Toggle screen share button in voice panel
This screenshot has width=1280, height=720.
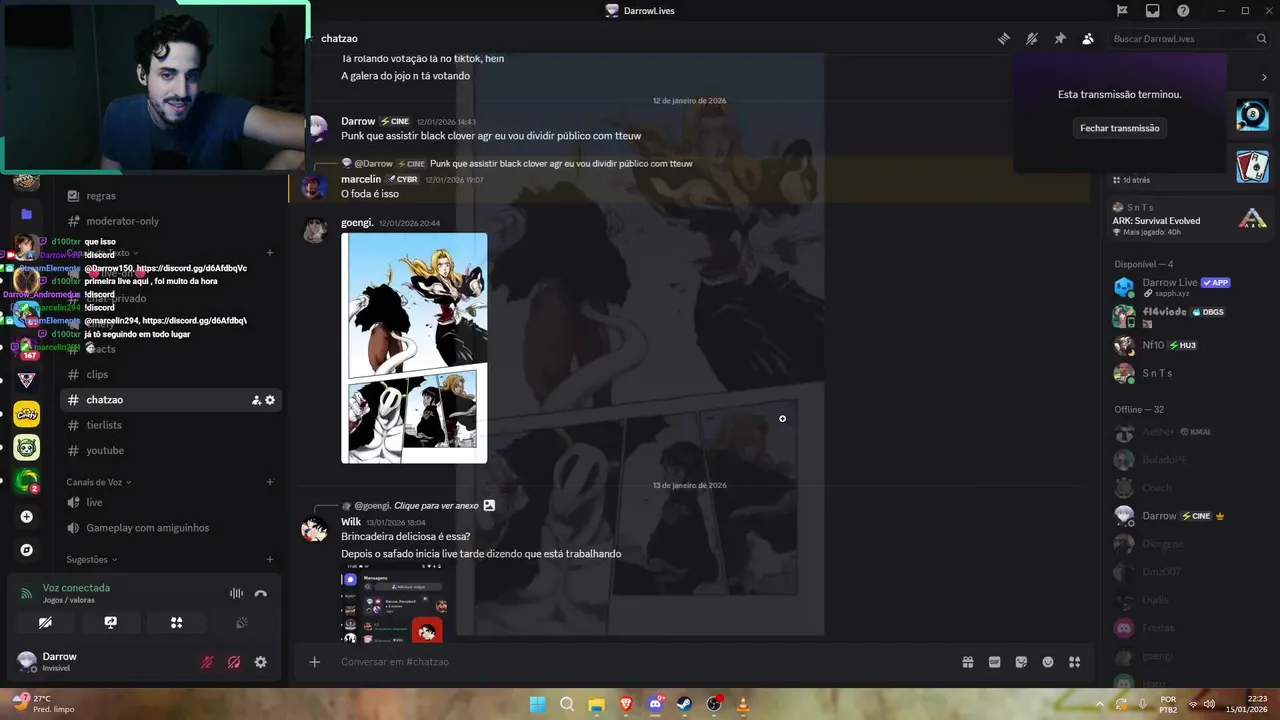click(x=111, y=622)
